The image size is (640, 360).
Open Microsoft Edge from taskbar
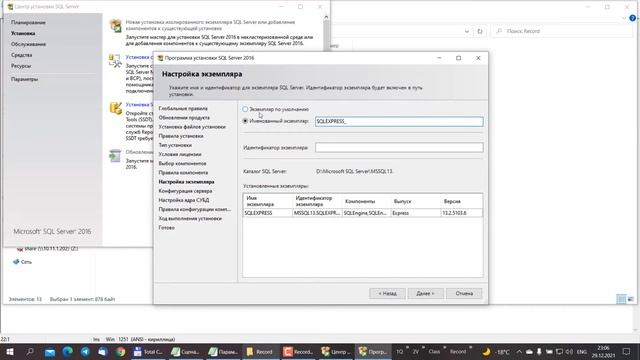pos(67,351)
